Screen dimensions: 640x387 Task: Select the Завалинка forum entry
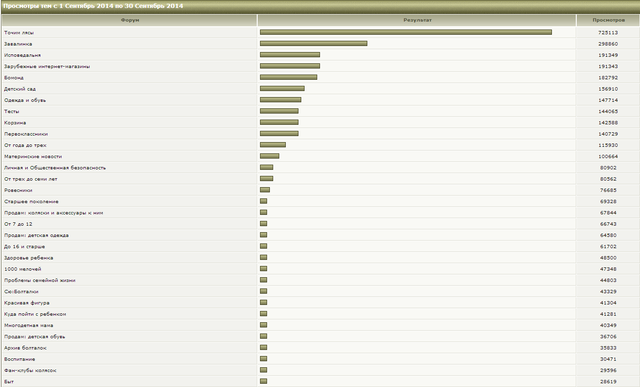coord(18,44)
